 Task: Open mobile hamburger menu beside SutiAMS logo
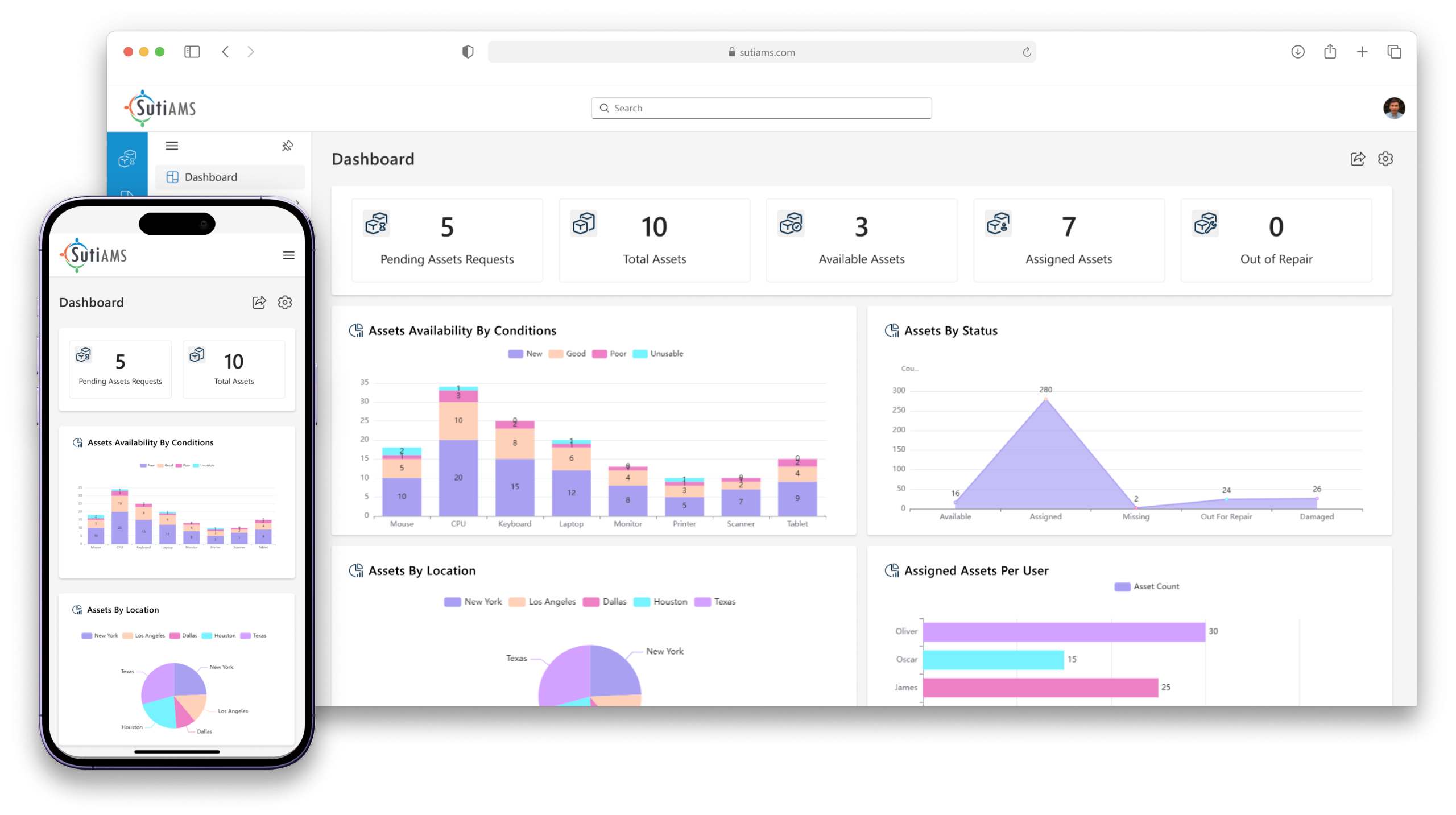[x=288, y=255]
